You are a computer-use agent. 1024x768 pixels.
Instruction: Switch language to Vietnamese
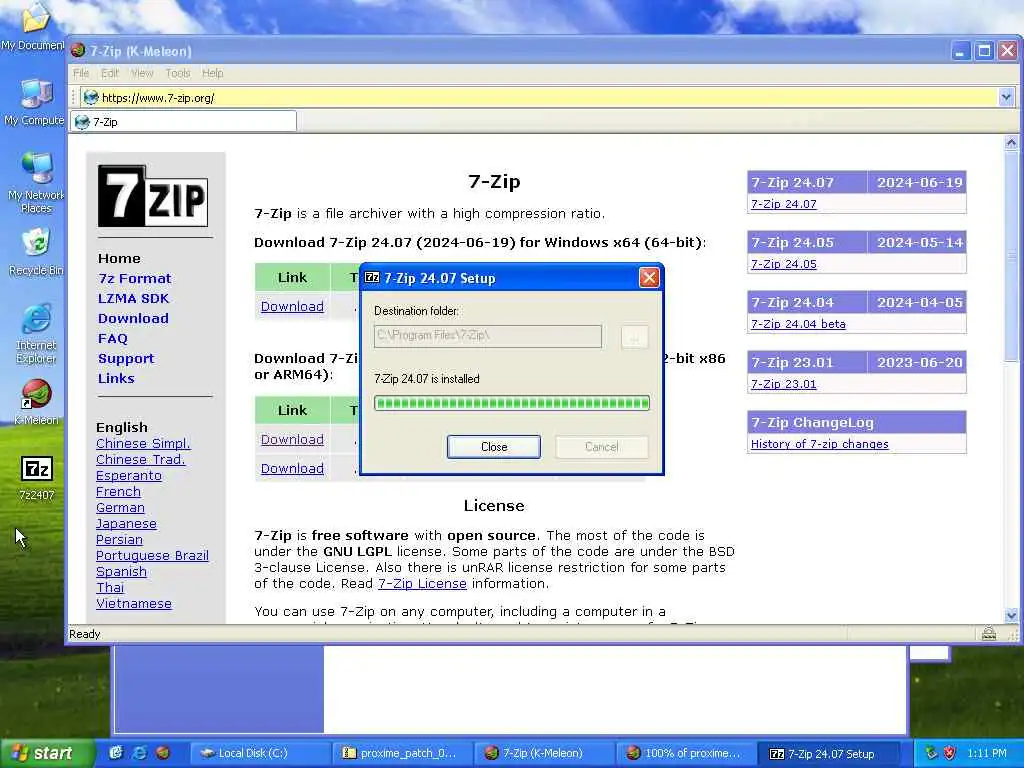(x=134, y=603)
